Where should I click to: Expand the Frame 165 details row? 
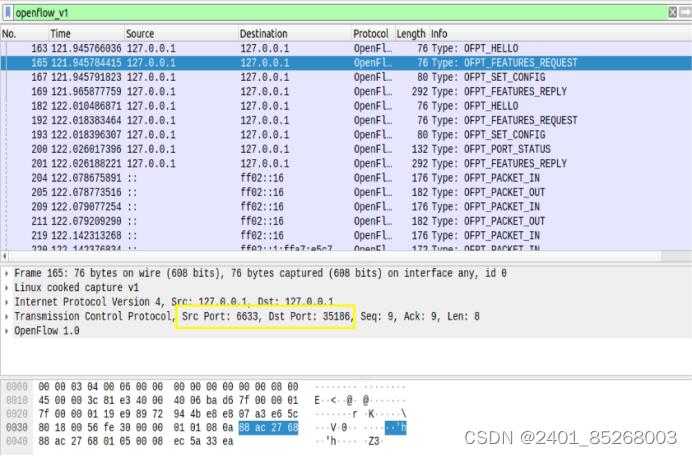7,274
